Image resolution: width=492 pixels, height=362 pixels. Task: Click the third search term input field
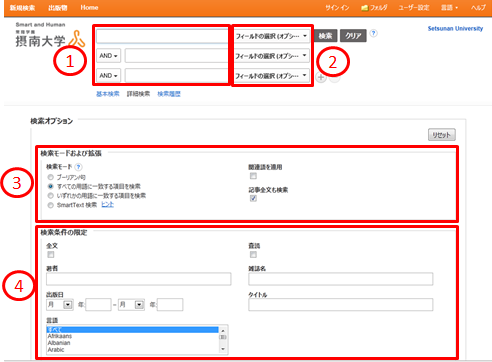tap(177, 76)
